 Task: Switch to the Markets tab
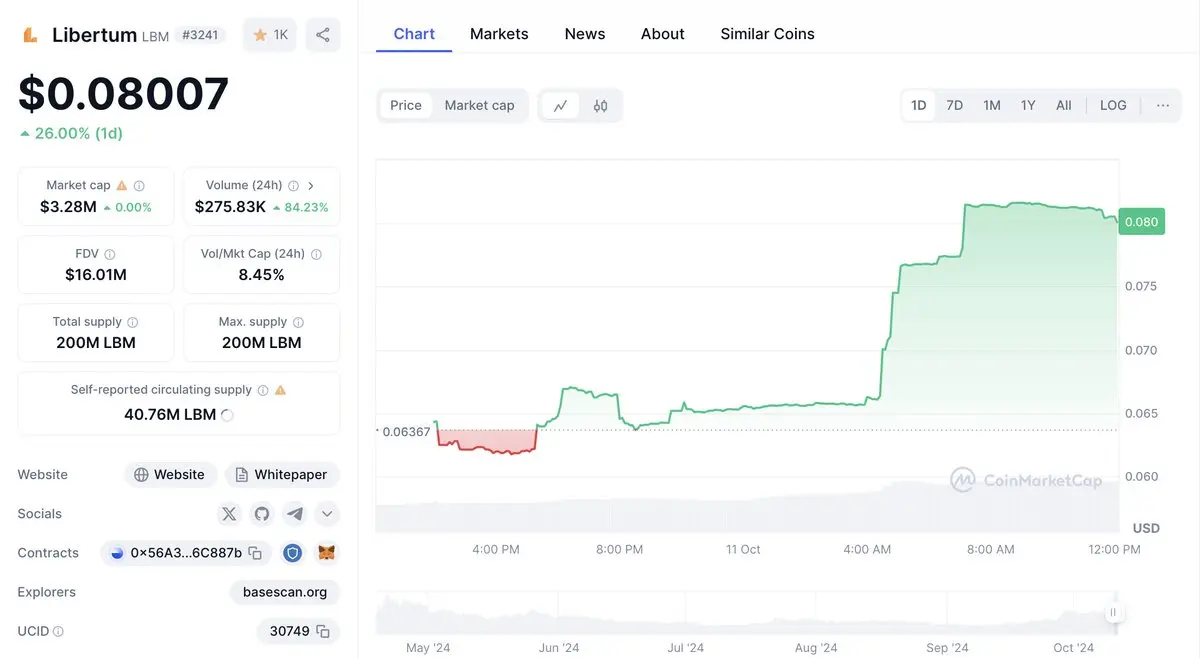pyautogui.click(x=499, y=34)
